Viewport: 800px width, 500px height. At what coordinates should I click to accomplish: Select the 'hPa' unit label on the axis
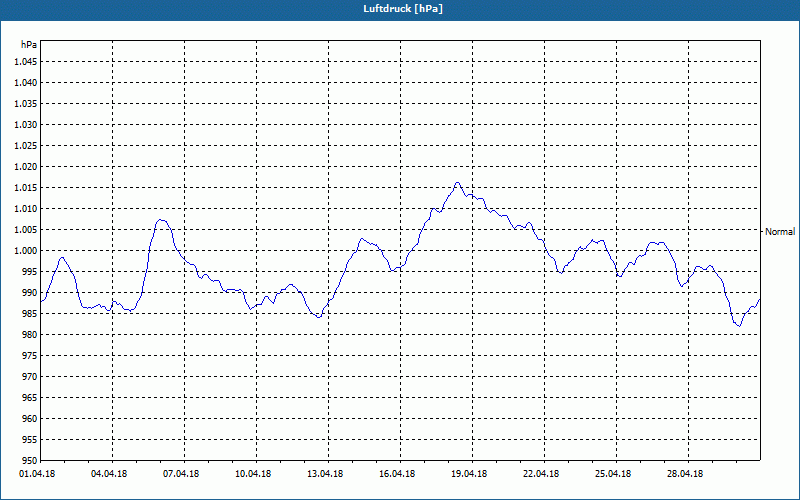point(29,45)
